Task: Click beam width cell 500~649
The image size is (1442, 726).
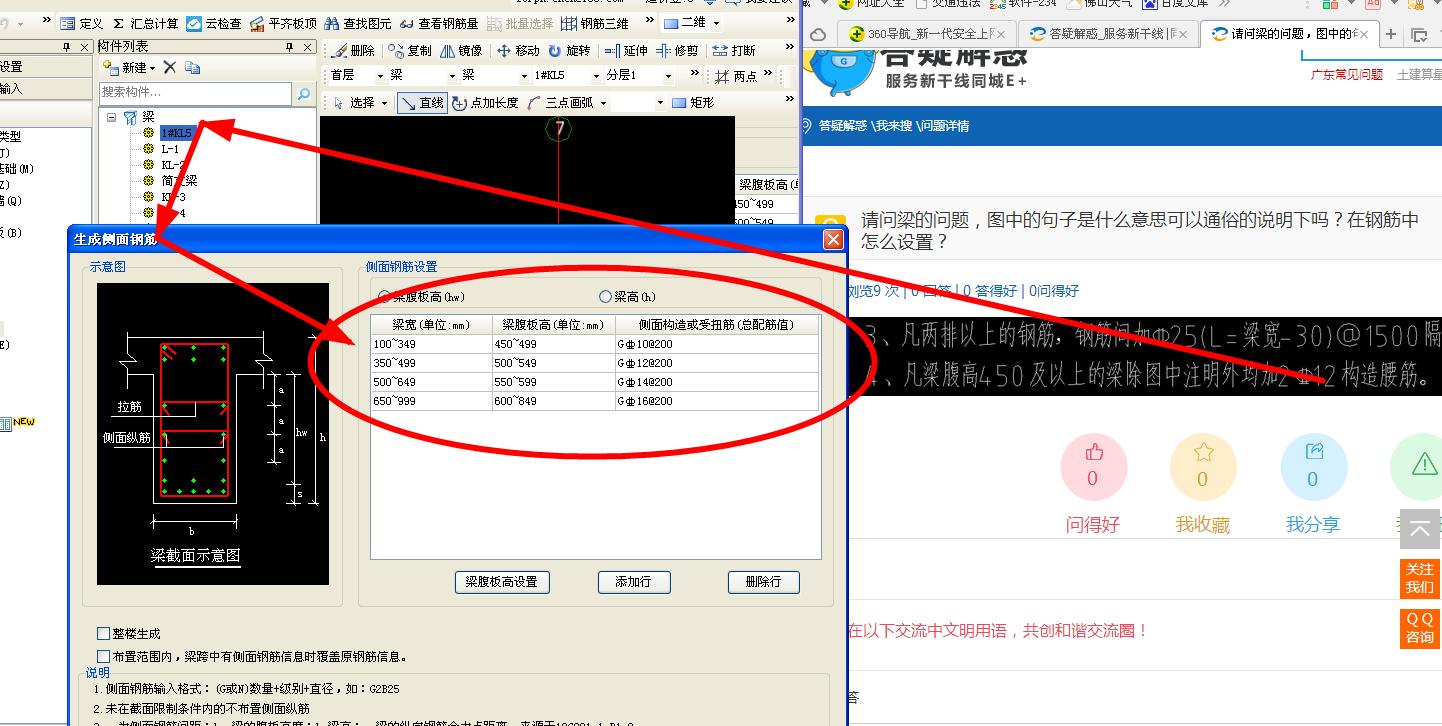Action: pos(431,382)
